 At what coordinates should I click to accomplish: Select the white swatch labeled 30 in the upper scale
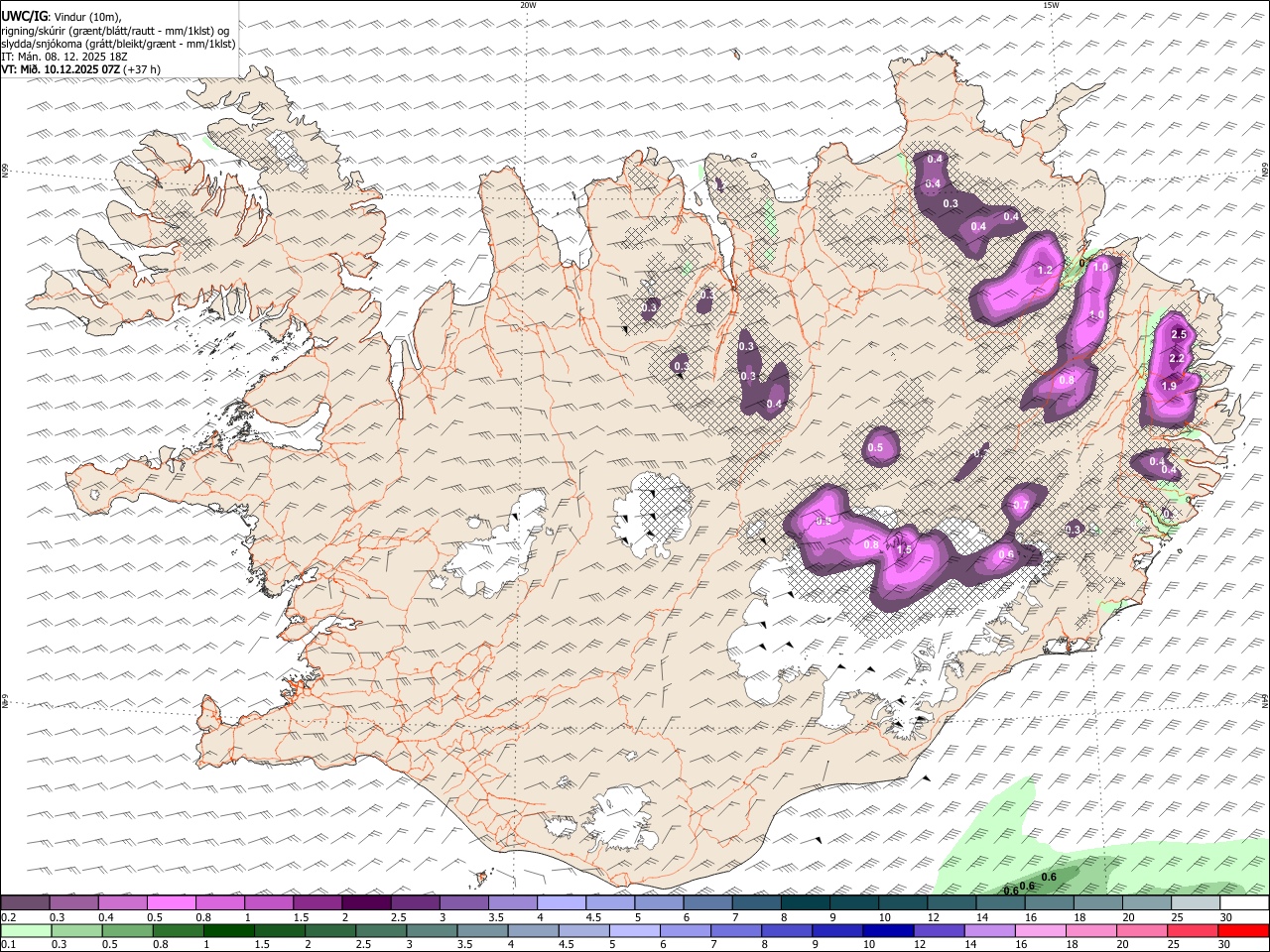click(1244, 903)
